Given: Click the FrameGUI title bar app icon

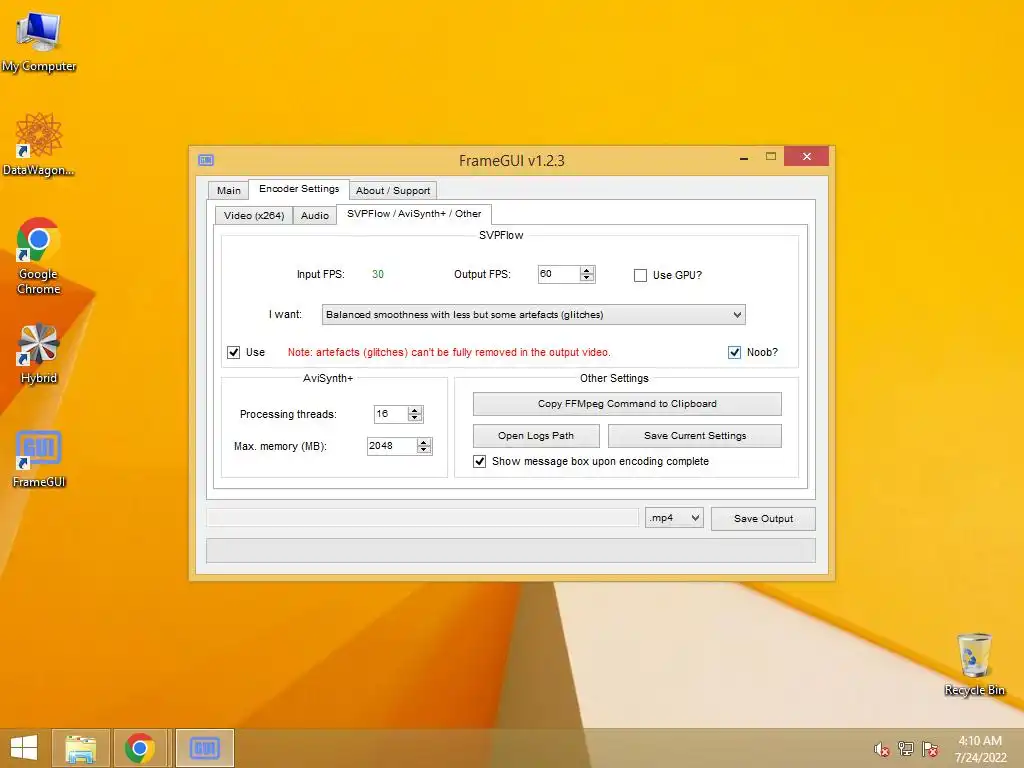Looking at the screenshot, I should (206, 160).
